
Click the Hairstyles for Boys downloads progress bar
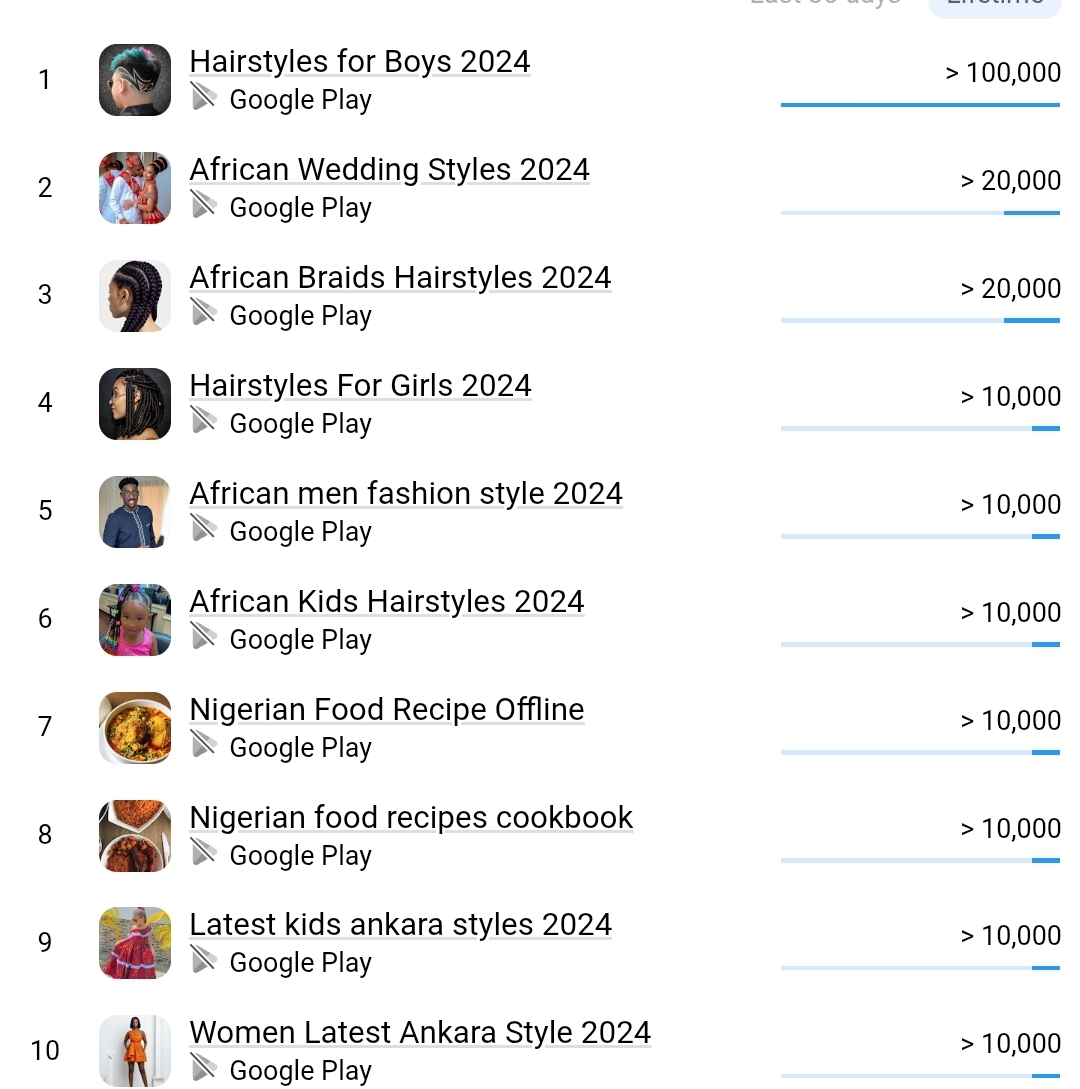tap(920, 104)
